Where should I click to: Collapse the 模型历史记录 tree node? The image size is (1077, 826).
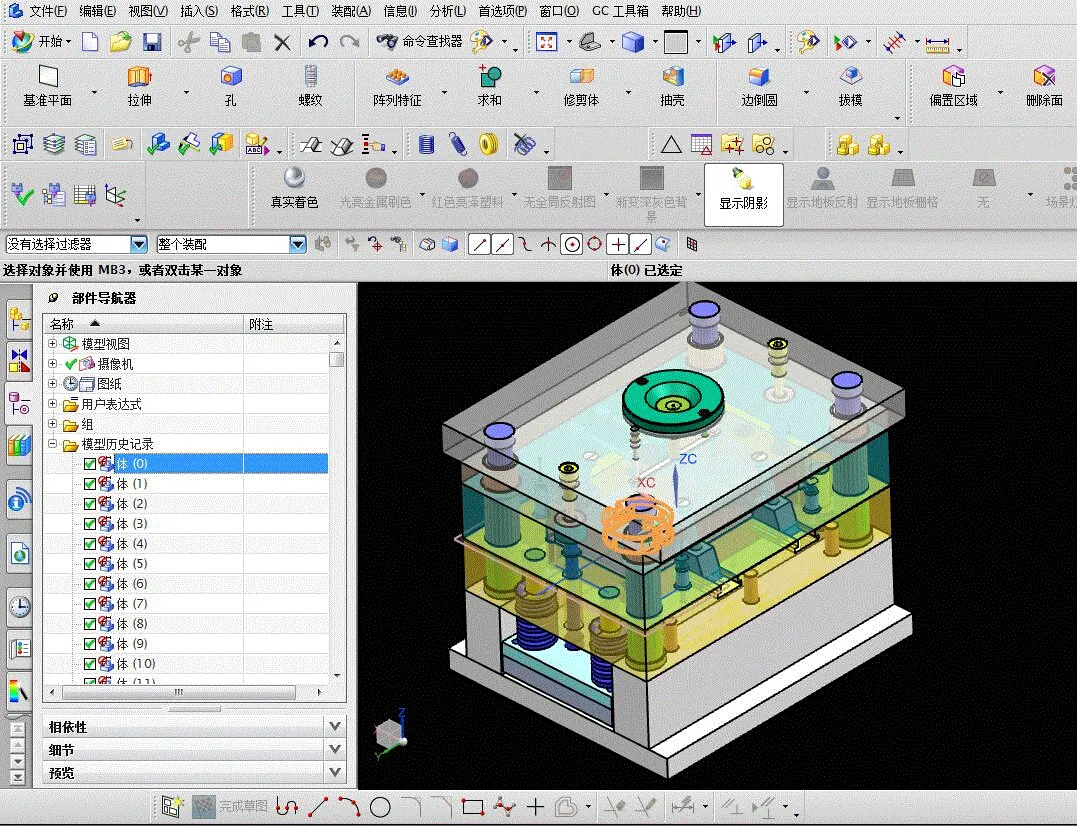53,444
